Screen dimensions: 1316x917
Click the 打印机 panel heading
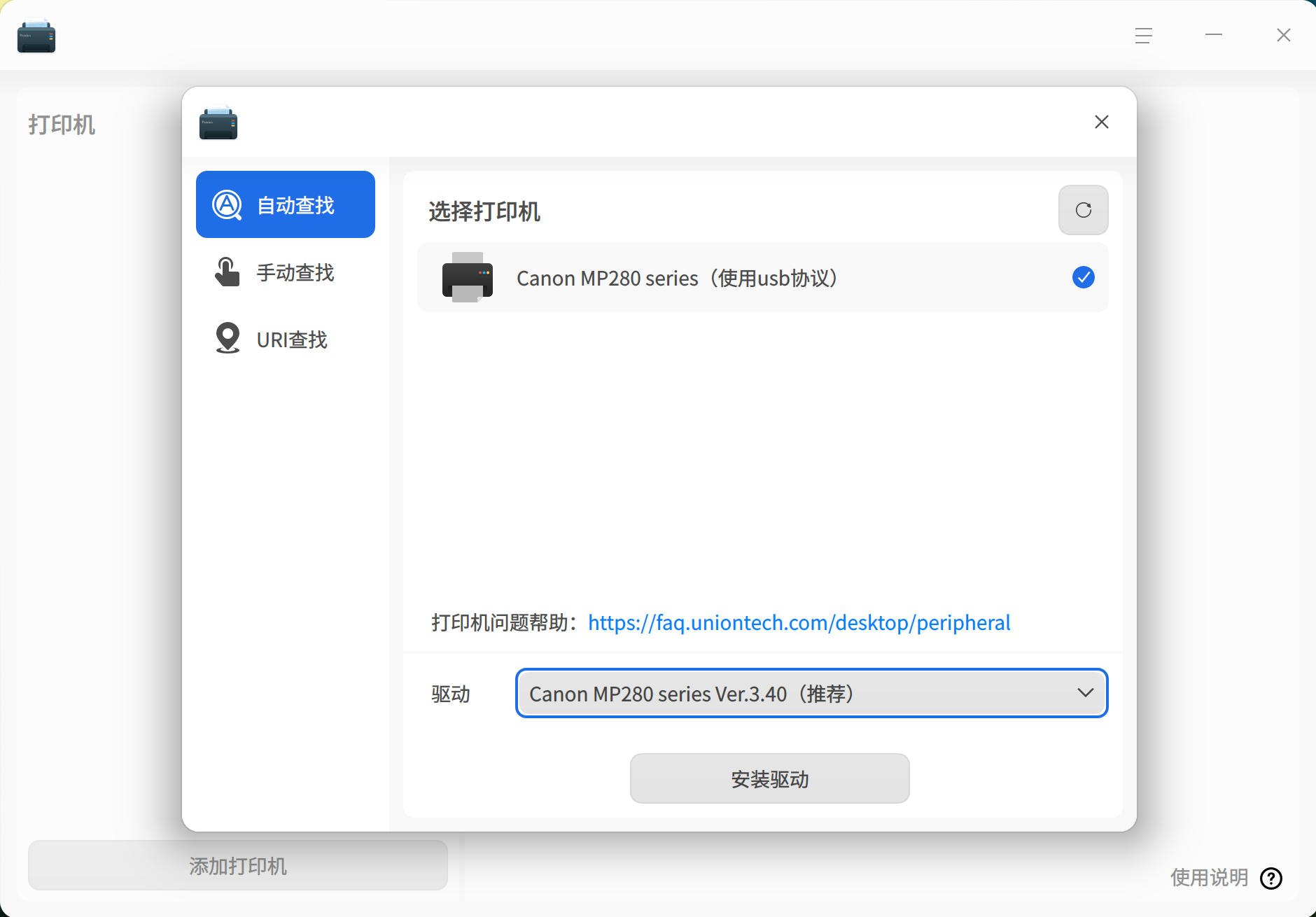tap(62, 125)
